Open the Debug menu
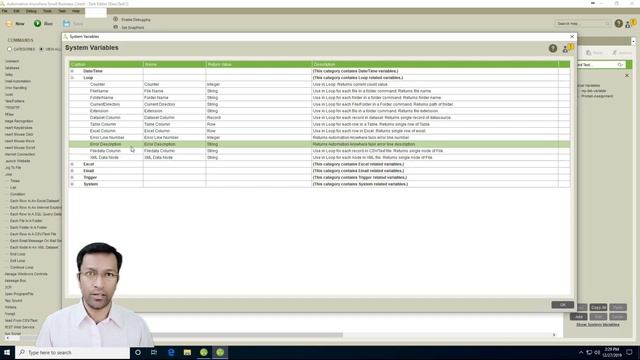This screenshot has width=640, height=360. [31, 11]
